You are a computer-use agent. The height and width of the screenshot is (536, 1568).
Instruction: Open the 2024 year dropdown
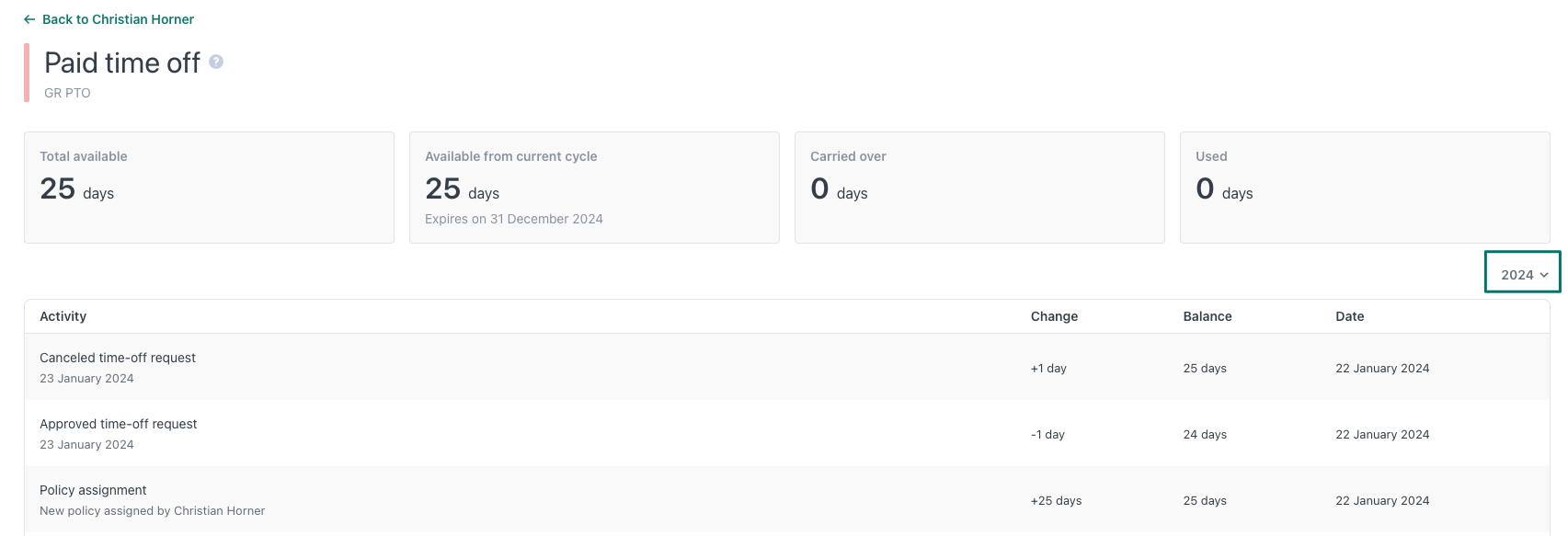click(1523, 274)
